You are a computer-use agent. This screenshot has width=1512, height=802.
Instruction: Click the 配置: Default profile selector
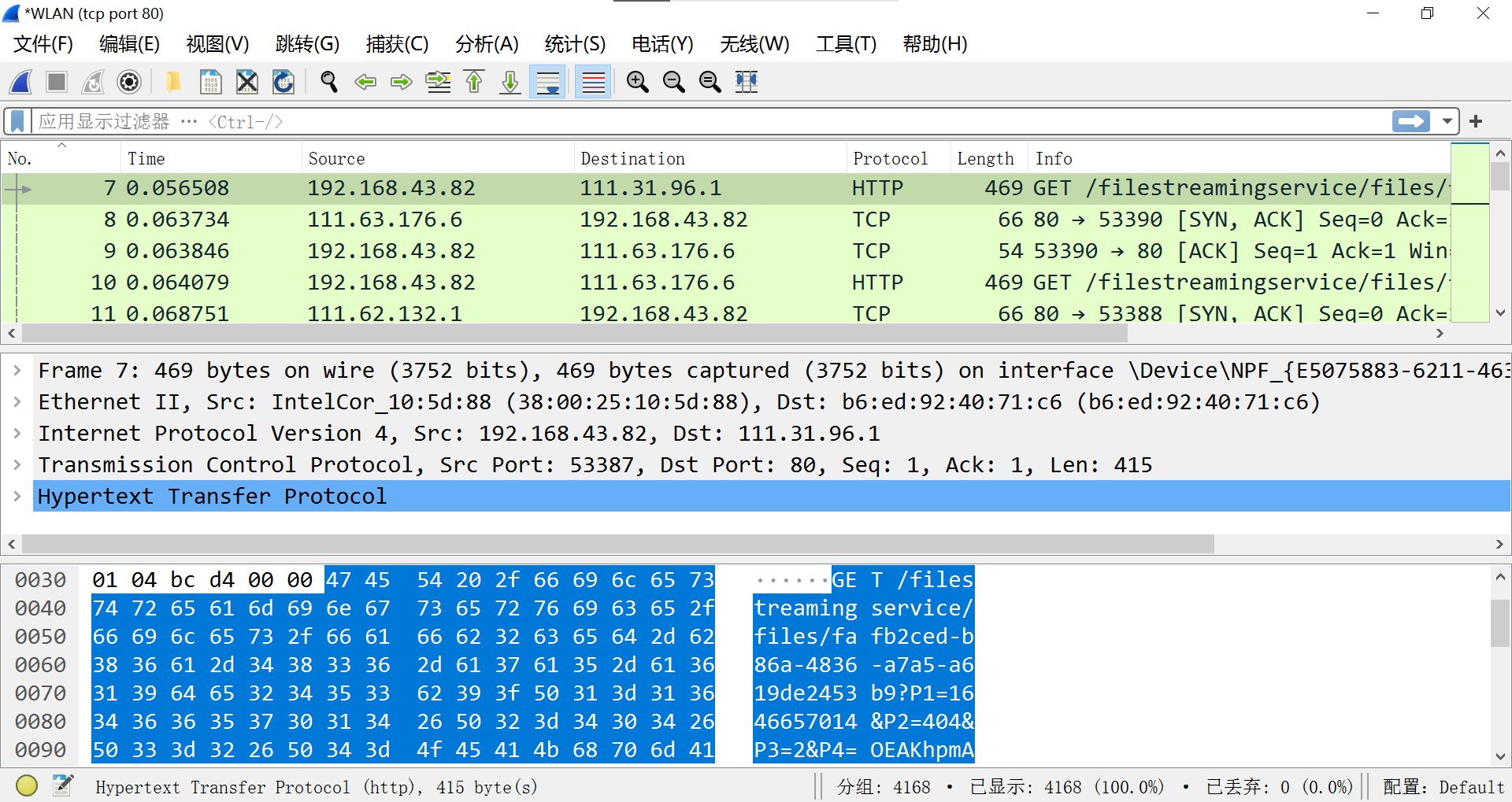tap(1443, 787)
